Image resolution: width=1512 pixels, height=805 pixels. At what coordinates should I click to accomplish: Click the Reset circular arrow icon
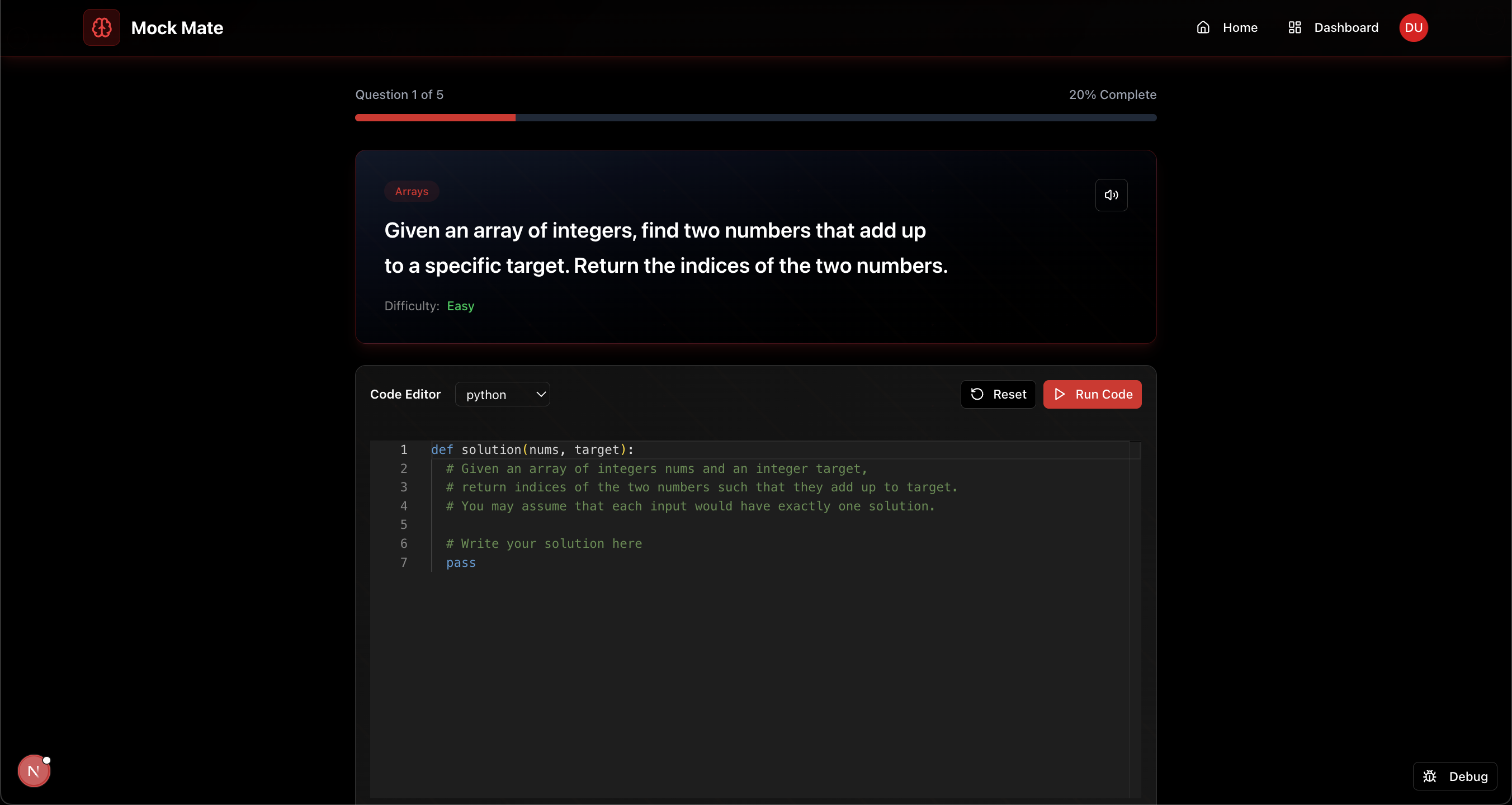coord(977,394)
